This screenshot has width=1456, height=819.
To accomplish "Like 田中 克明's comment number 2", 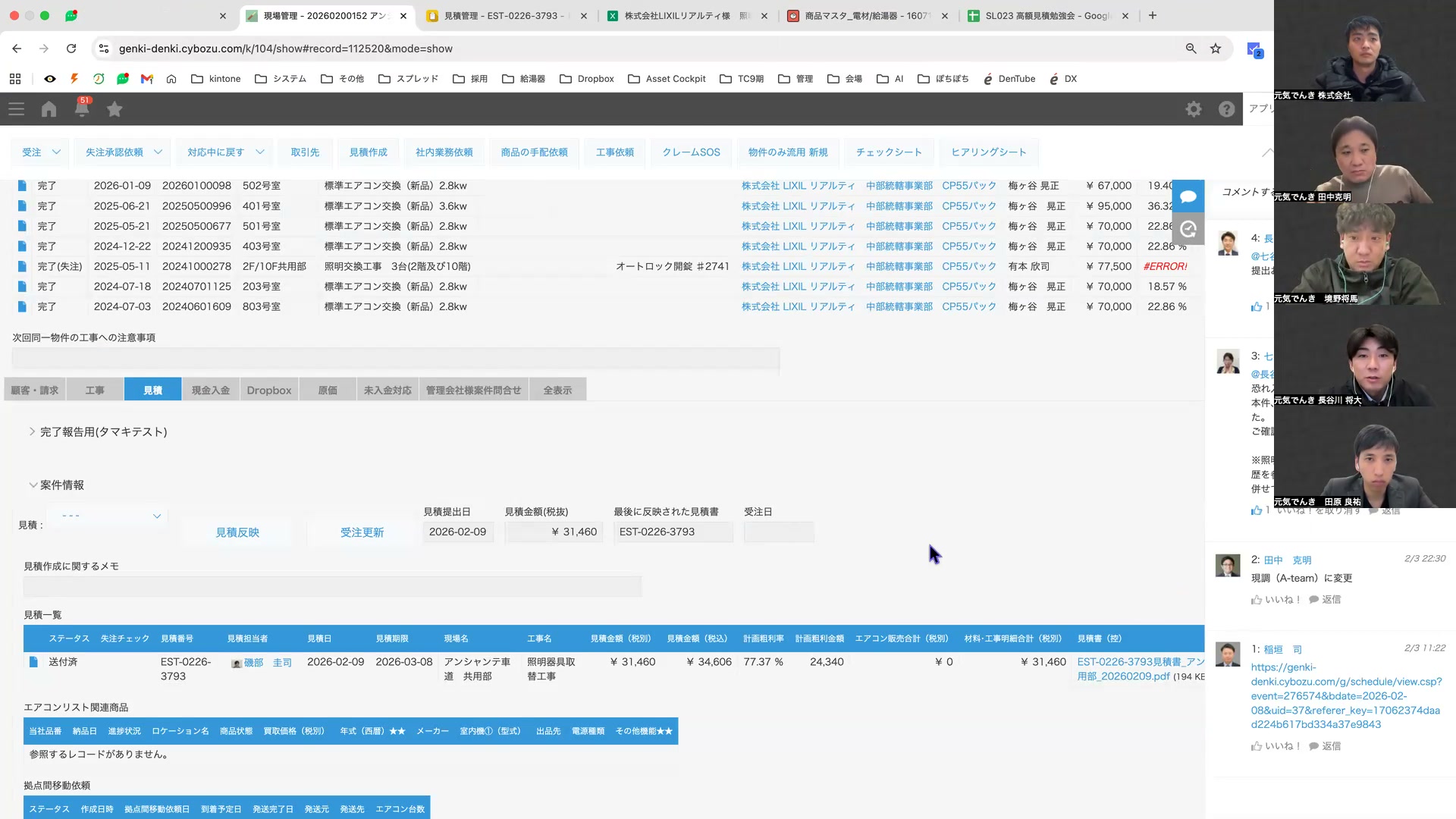I will coord(1276,600).
